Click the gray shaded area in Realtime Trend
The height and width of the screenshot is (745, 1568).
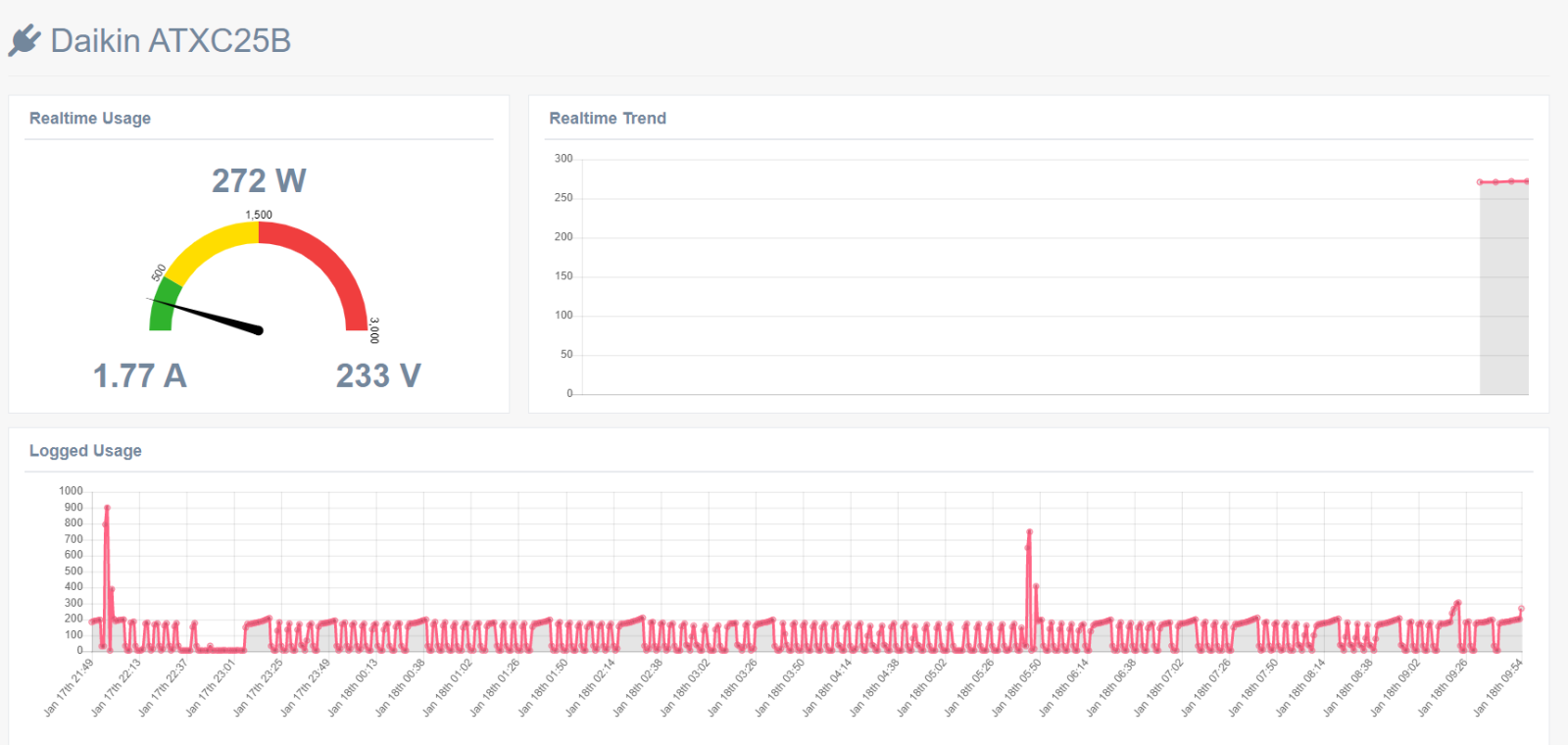point(1503,294)
